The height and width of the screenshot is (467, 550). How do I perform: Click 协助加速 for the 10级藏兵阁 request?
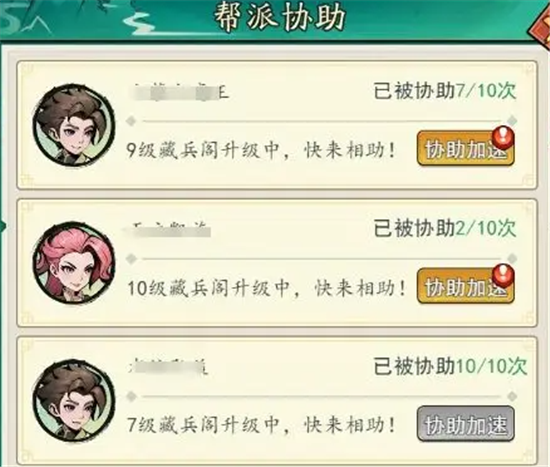click(x=465, y=286)
